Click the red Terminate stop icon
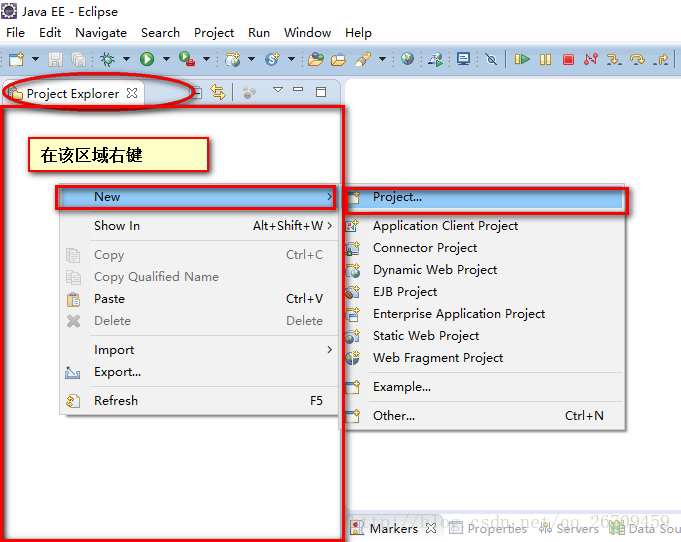 [568, 59]
